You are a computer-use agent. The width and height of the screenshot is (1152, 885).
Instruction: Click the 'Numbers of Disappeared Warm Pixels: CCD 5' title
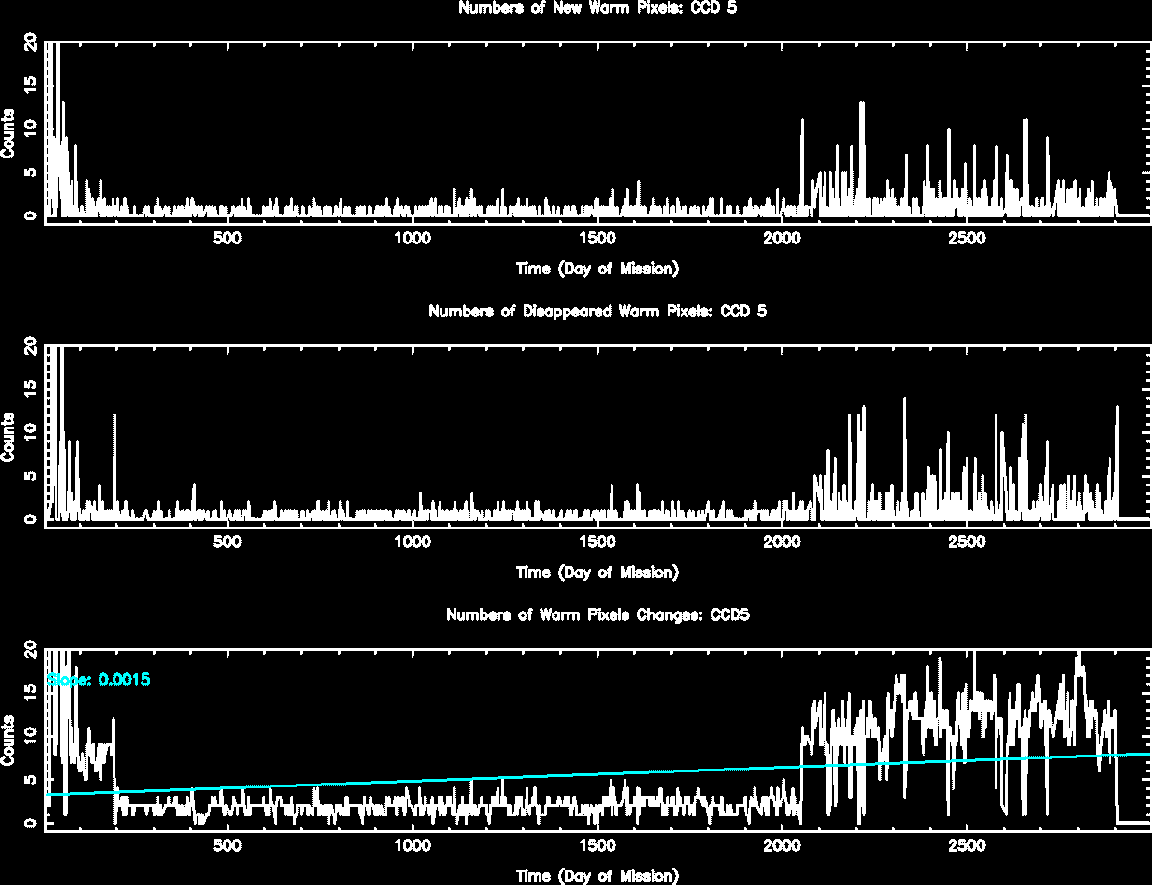coord(597,311)
